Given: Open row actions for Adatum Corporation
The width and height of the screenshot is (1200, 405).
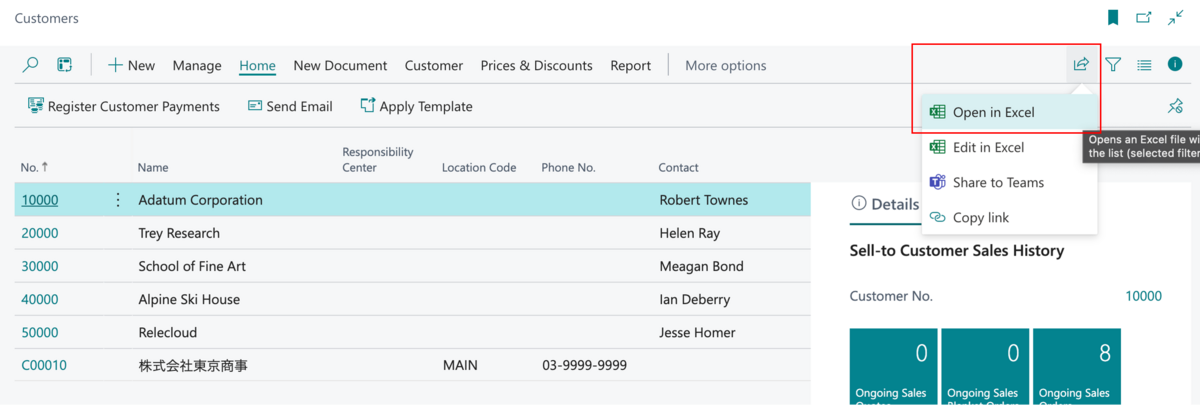Looking at the screenshot, I should tap(118, 200).
